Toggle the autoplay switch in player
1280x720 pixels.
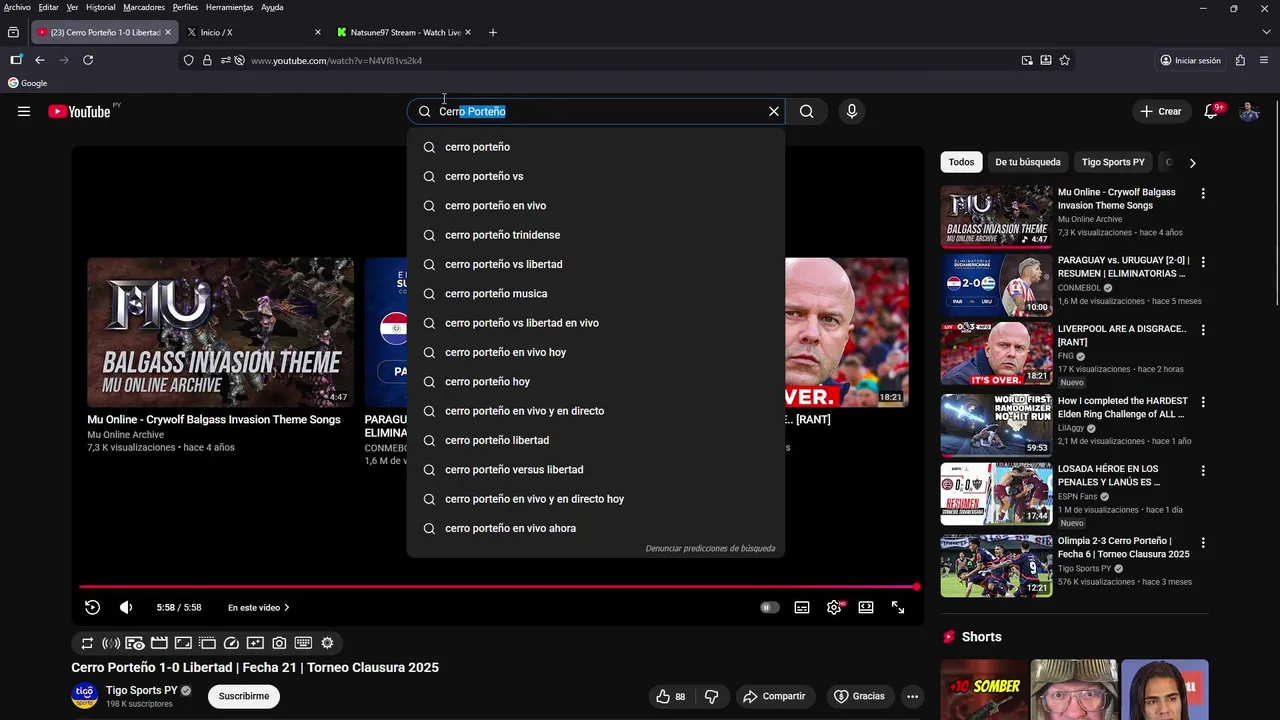coord(769,607)
